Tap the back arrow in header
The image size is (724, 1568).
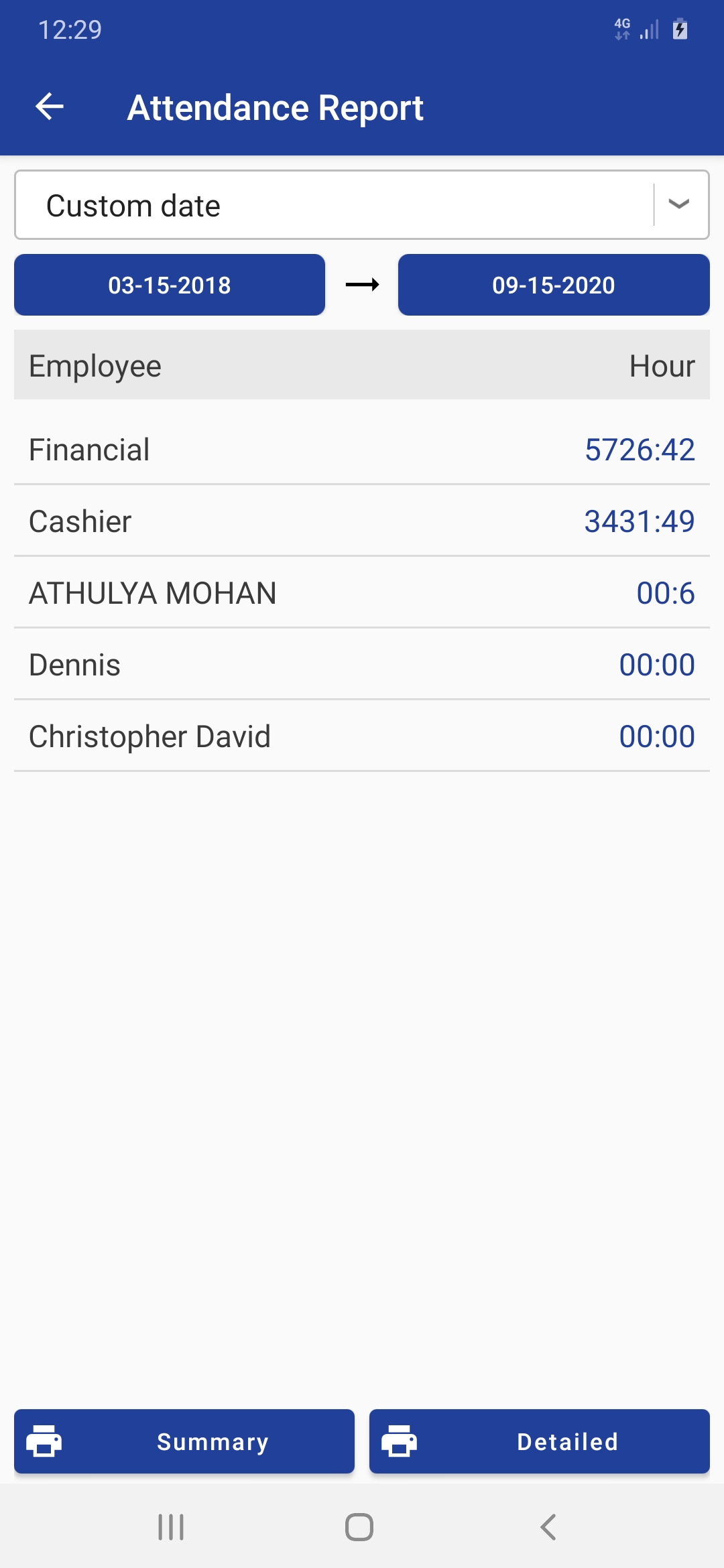[50, 107]
